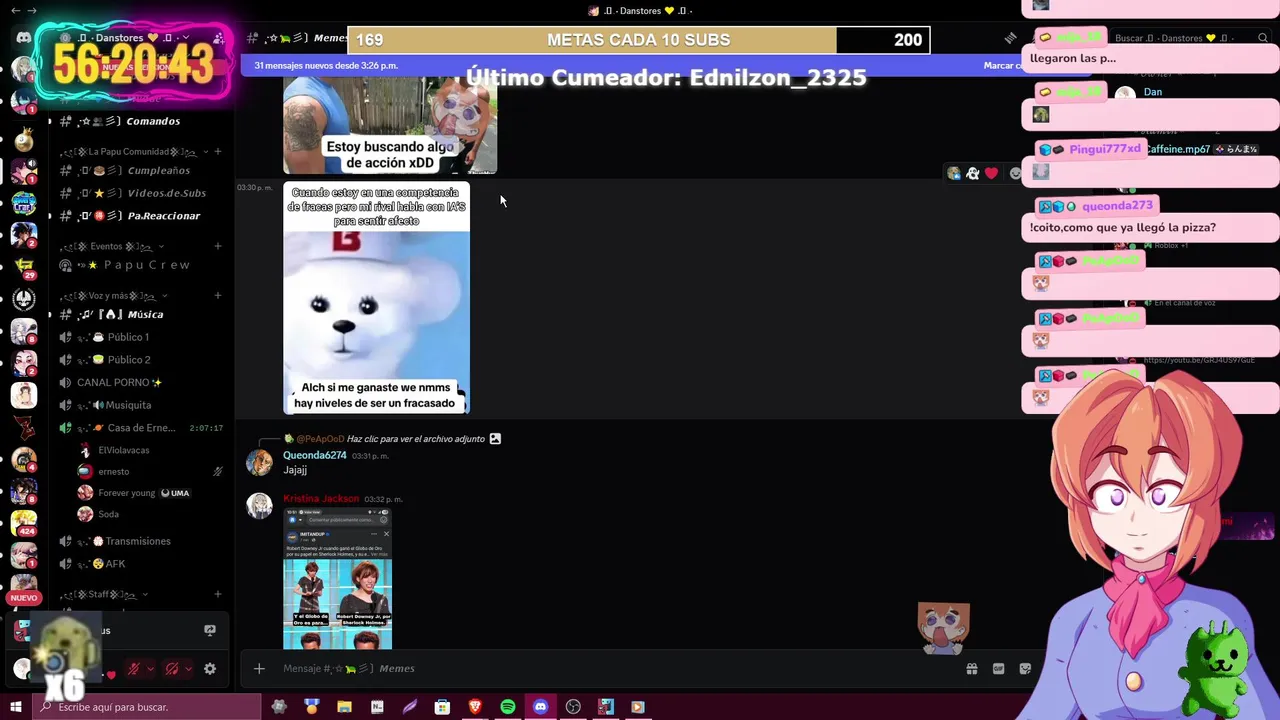
Task: Click Discord icon in taskbar
Action: tap(540, 707)
